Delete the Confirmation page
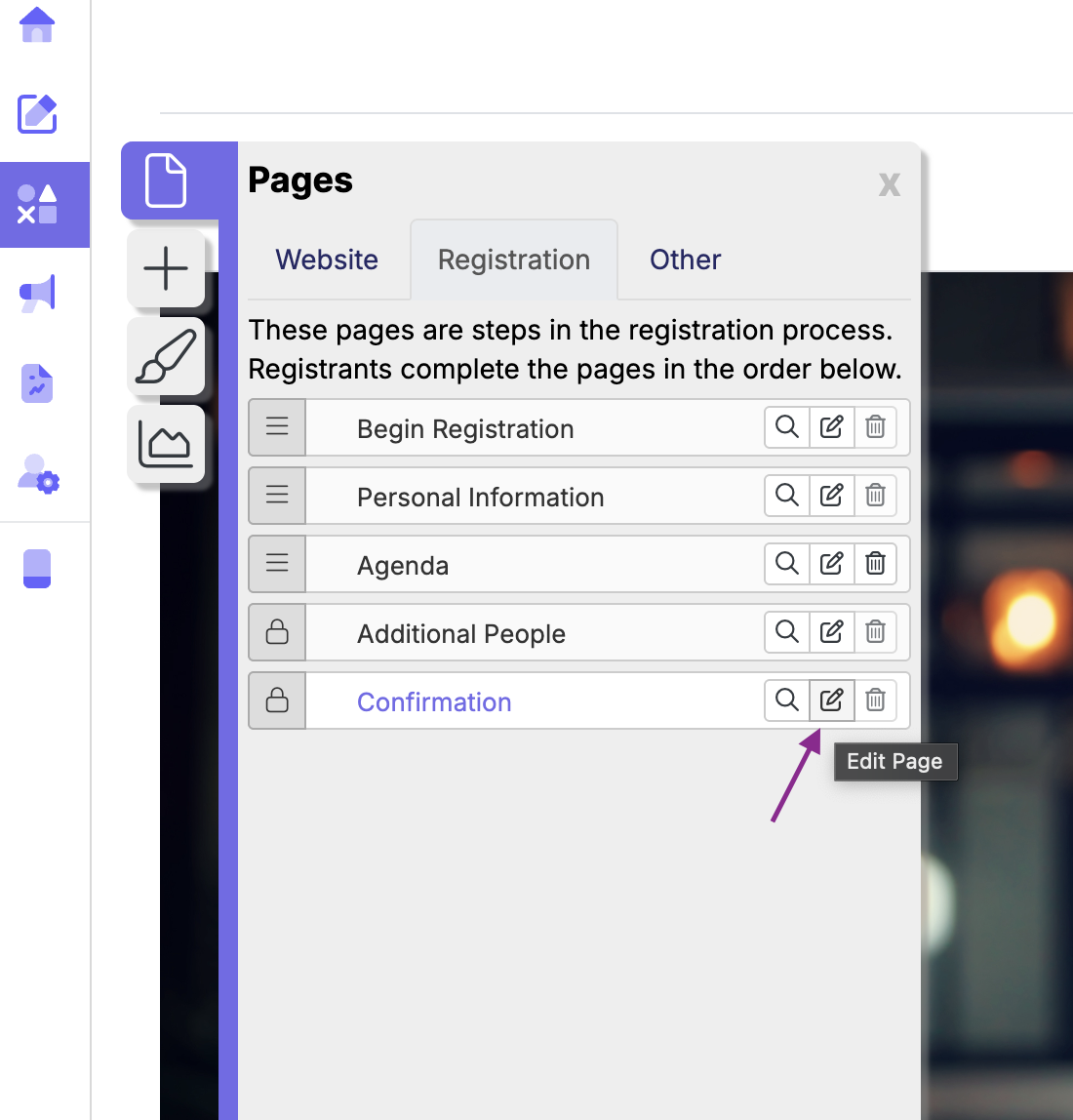Viewport: 1073px width, 1120px height. coord(875,700)
